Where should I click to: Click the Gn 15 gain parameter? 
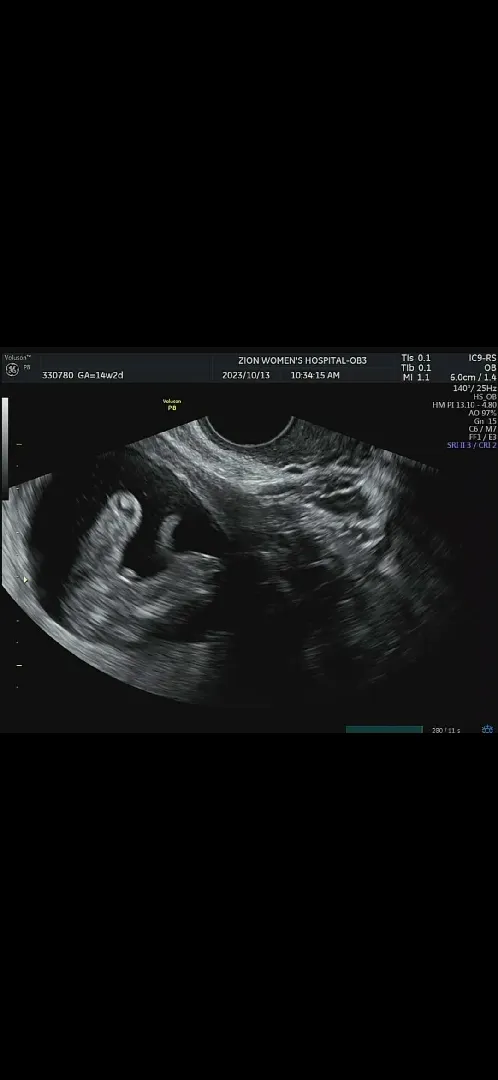tap(485, 421)
